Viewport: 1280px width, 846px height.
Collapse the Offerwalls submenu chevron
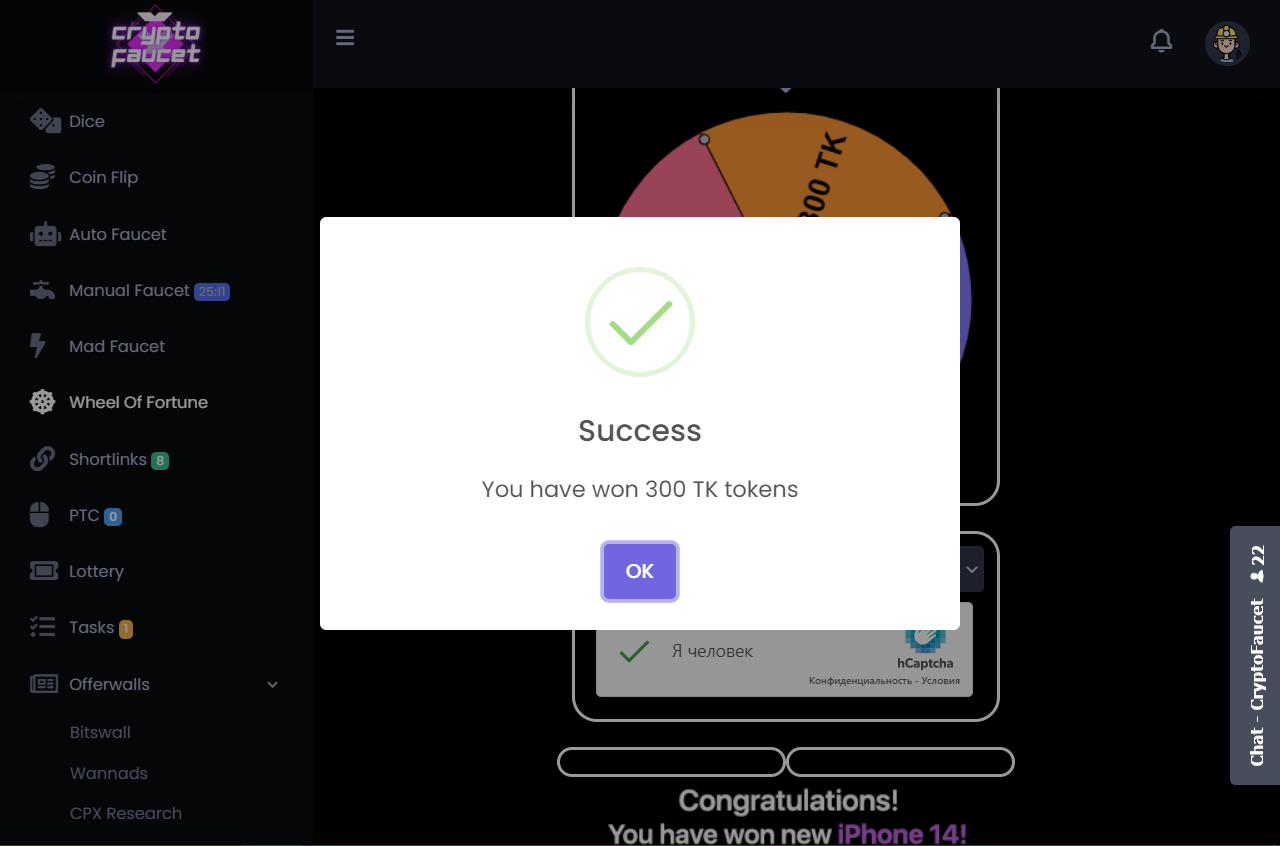[x=273, y=684]
